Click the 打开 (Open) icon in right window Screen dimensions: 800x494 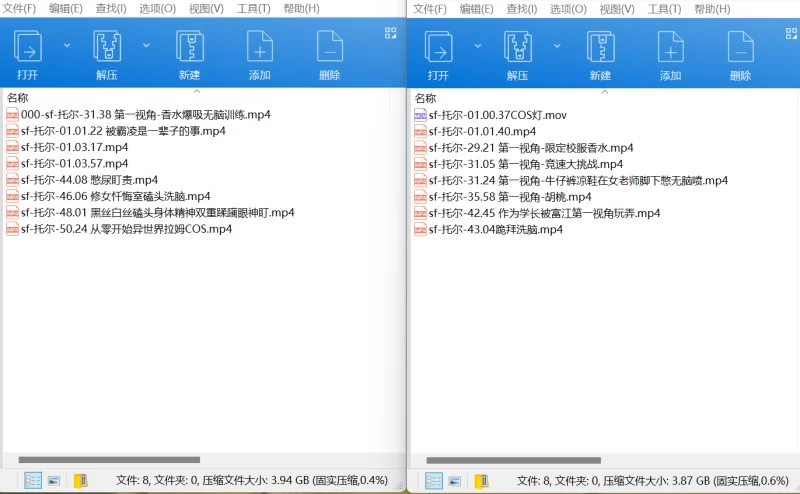click(438, 46)
